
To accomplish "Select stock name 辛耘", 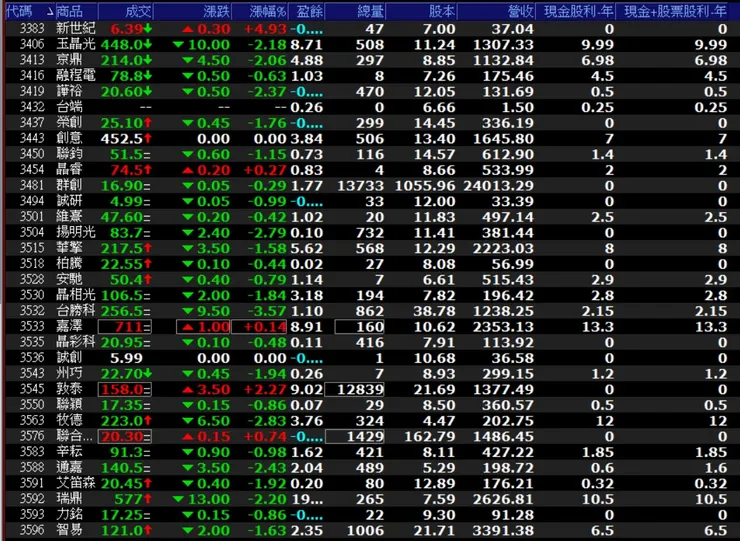I will 69,451.
